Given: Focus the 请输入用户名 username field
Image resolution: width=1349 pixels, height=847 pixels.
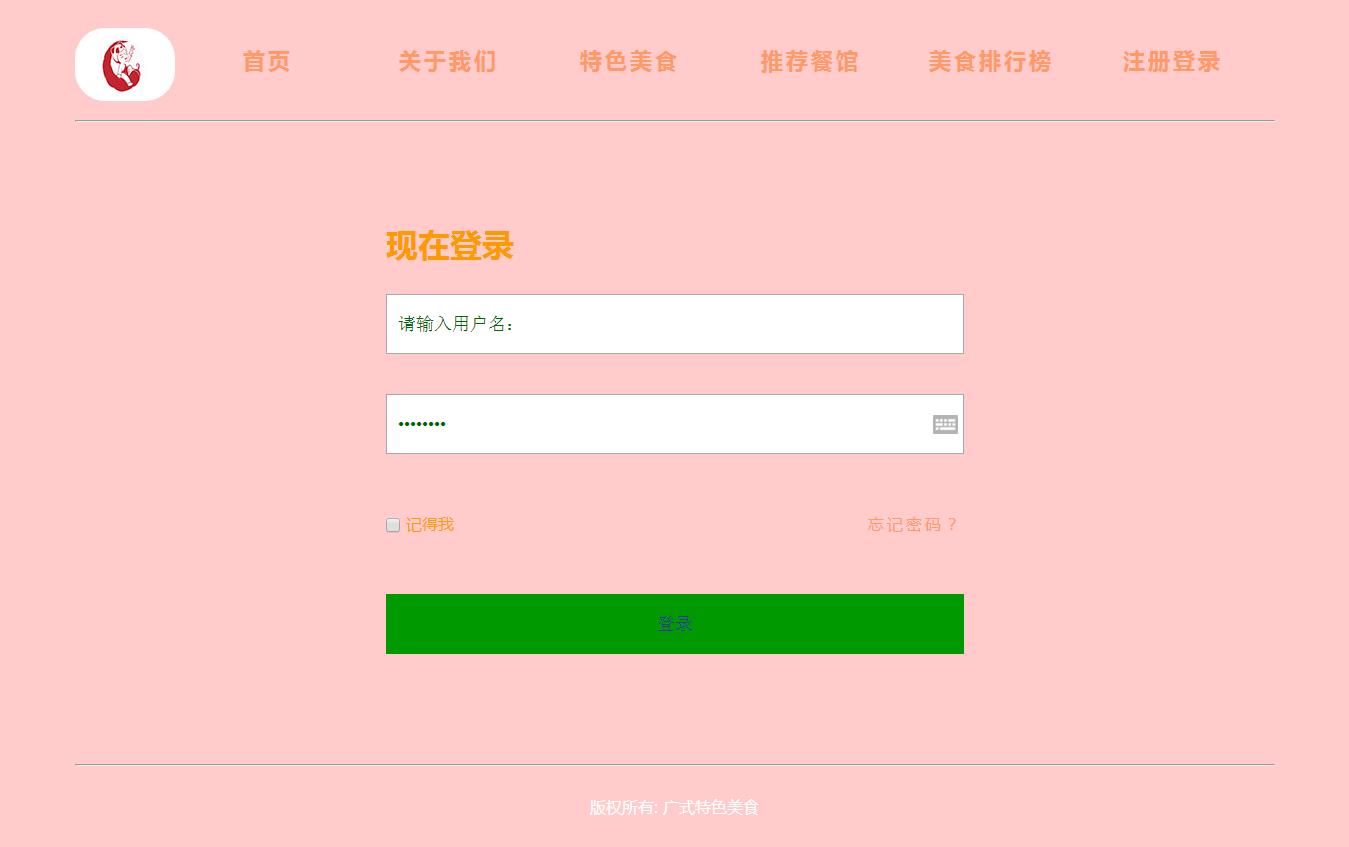Looking at the screenshot, I should tap(675, 324).
